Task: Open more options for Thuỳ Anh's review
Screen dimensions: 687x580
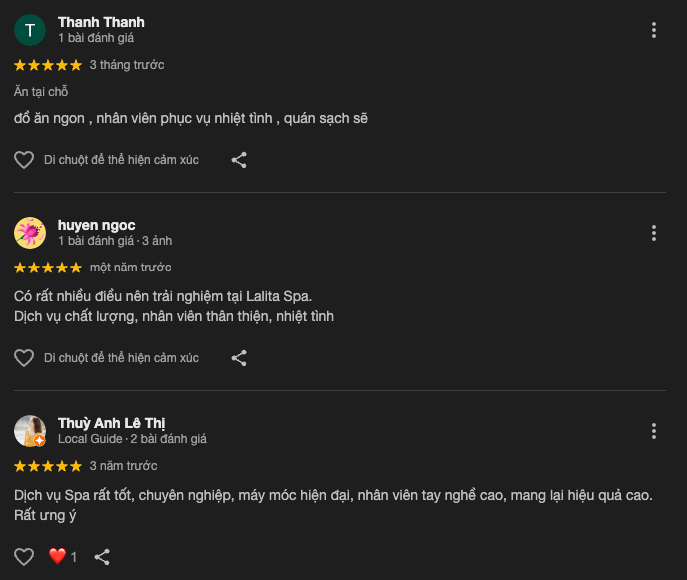Action: coord(654,431)
